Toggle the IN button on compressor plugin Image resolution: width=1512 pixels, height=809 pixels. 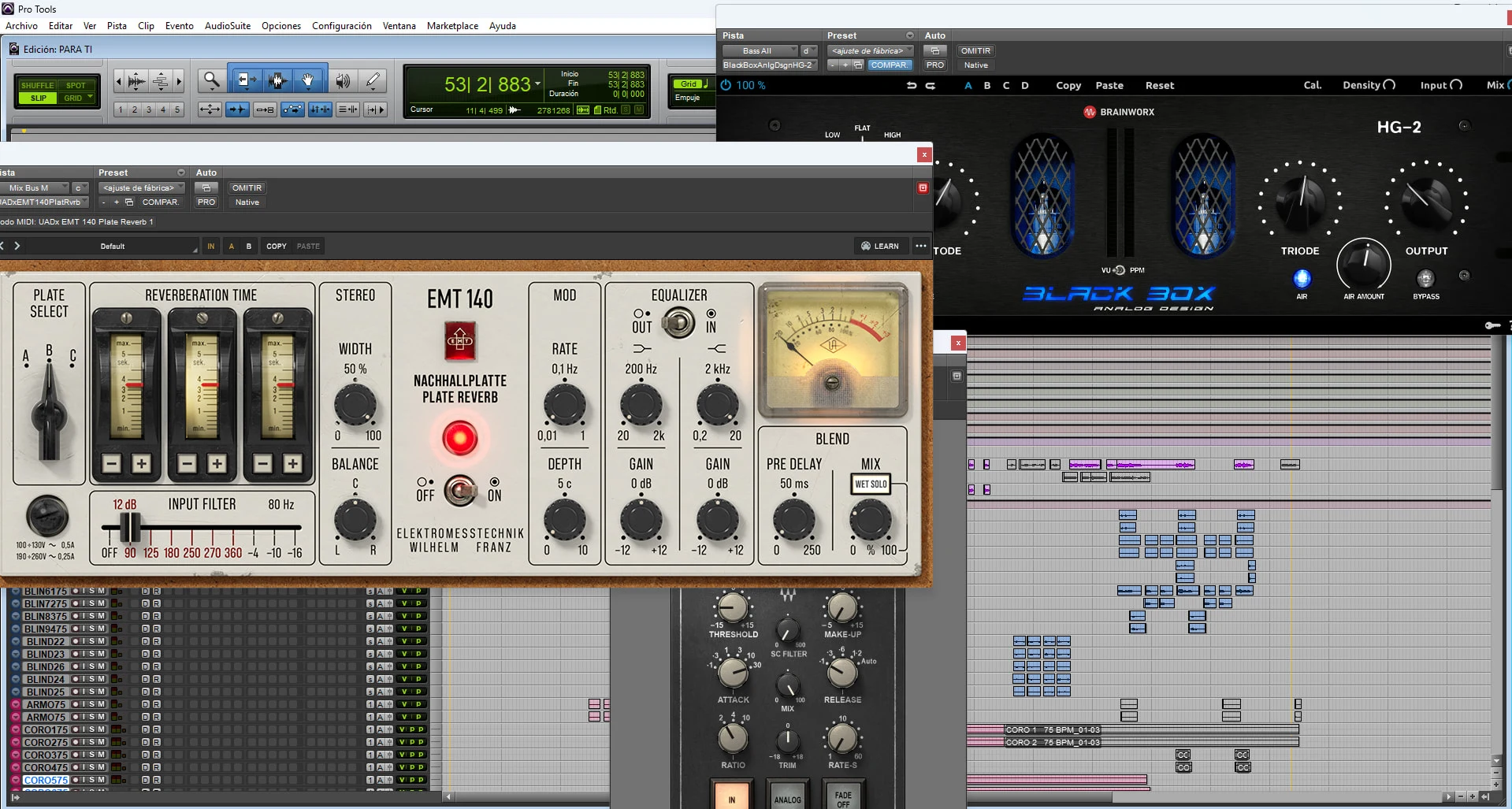tap(732, 796)
